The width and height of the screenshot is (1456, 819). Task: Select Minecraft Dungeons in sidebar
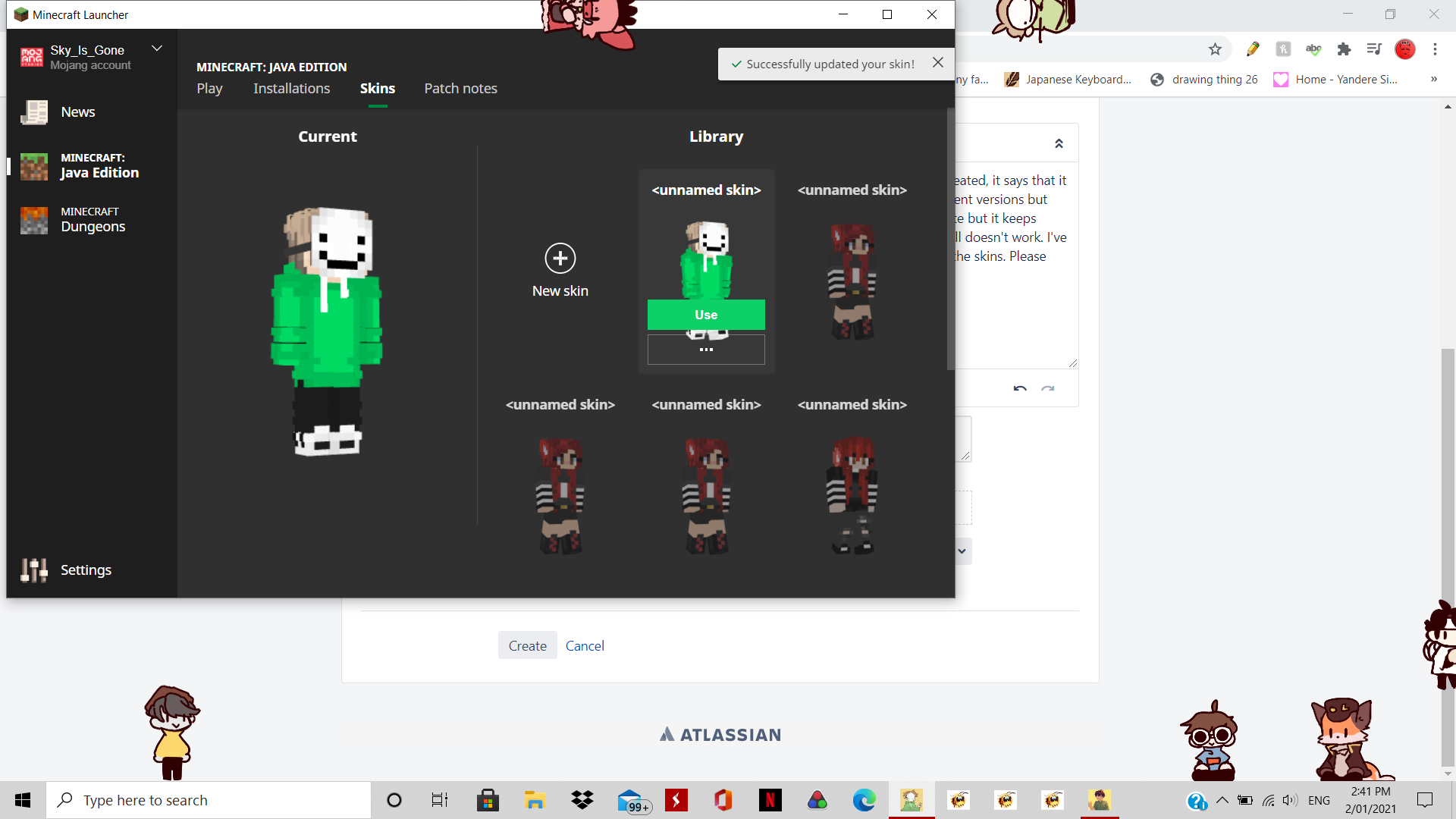click(93, 220)
